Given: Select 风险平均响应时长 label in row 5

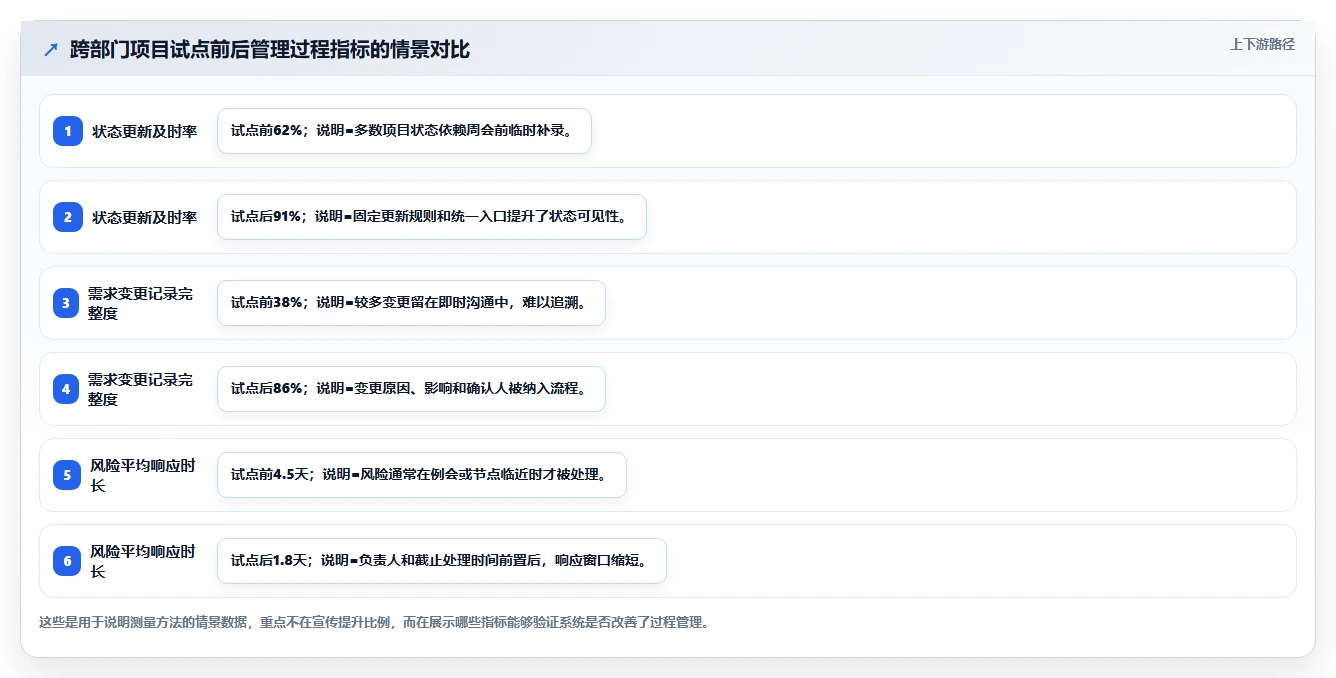Looking at the screenshot, I should (x=143, y=475).
